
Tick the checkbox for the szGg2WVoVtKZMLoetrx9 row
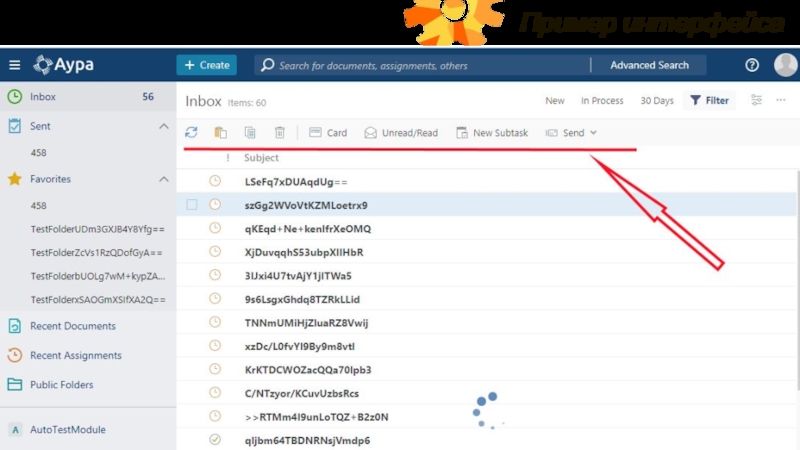(192, 205)
